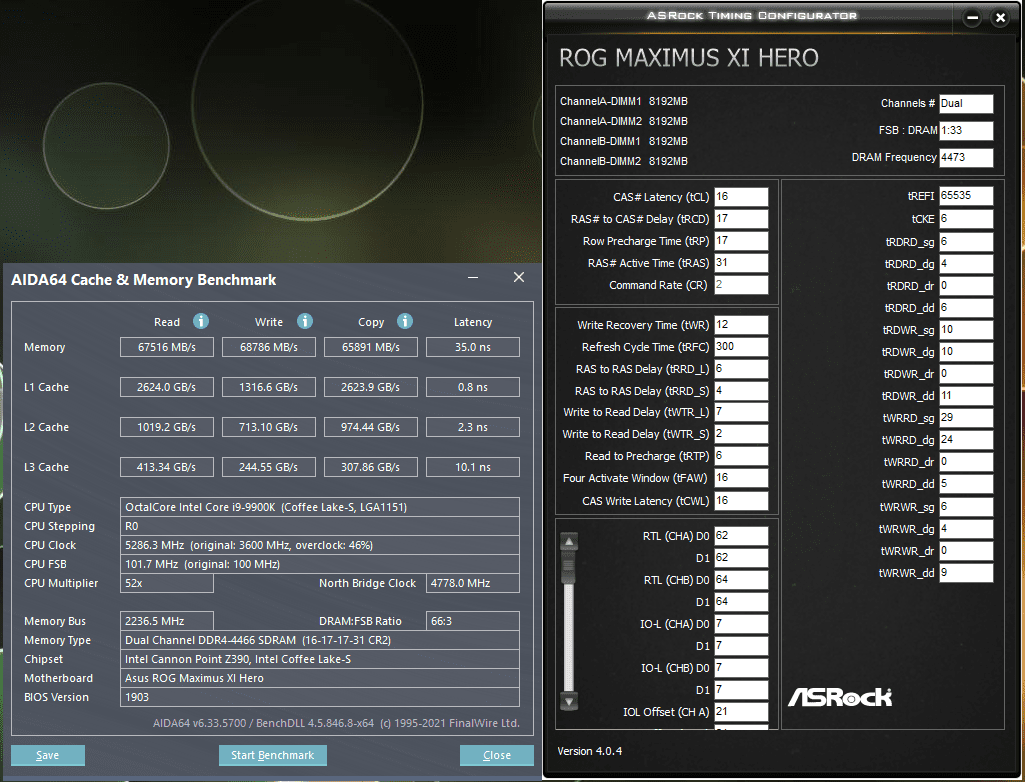The height and width of the screenshot is (782, 1025).
Task: Click the Four Activate Window (tFAW) field
Action: [741, 478]
